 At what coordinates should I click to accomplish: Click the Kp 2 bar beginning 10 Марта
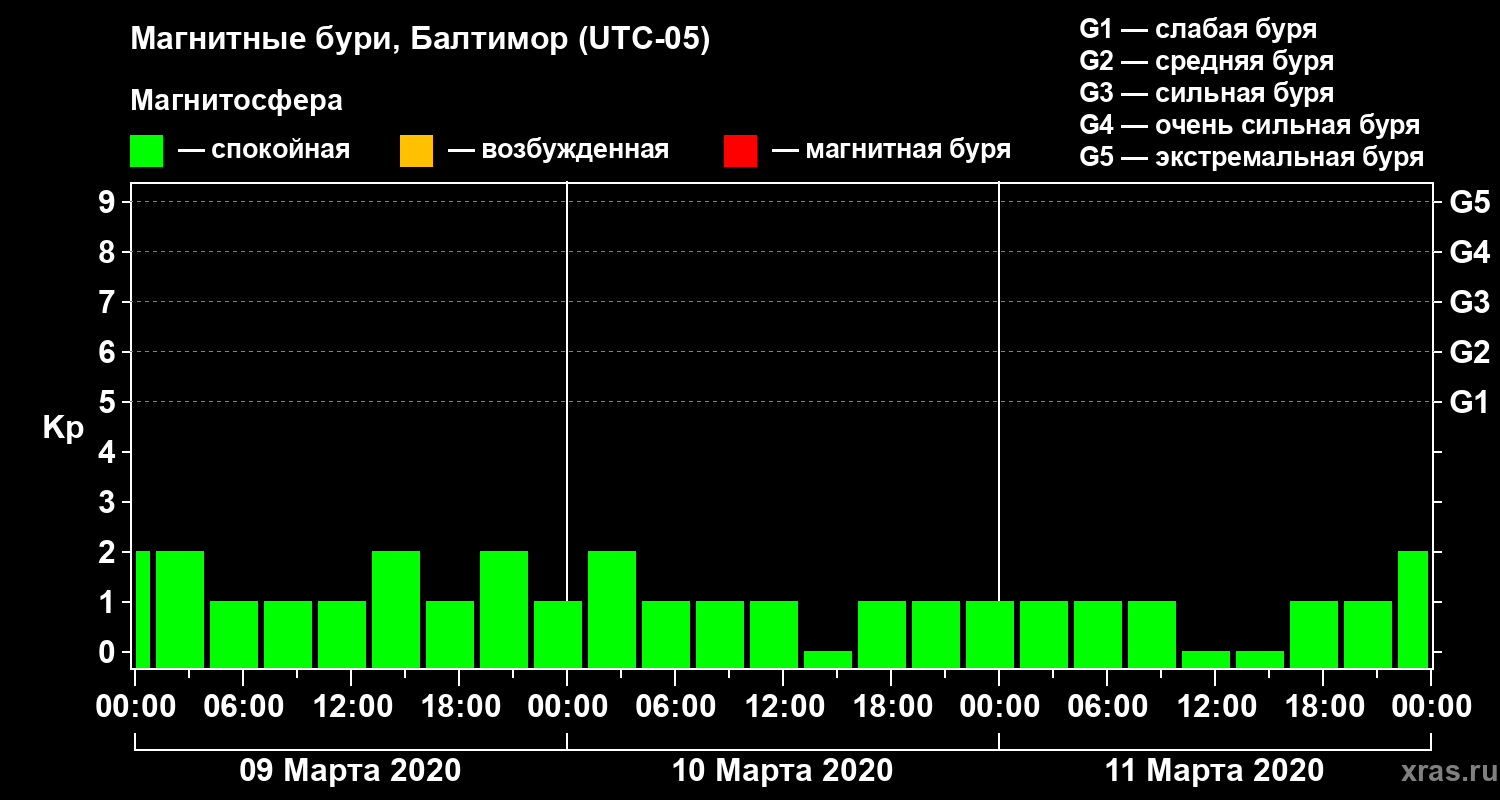pyautogui.click(x=612, y=609)
